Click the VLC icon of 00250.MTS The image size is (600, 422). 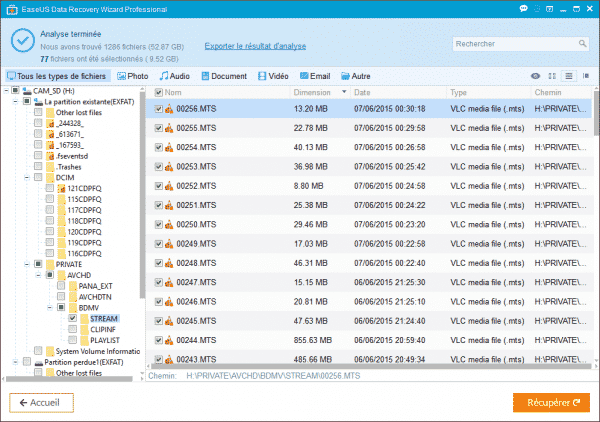[169, 225]
